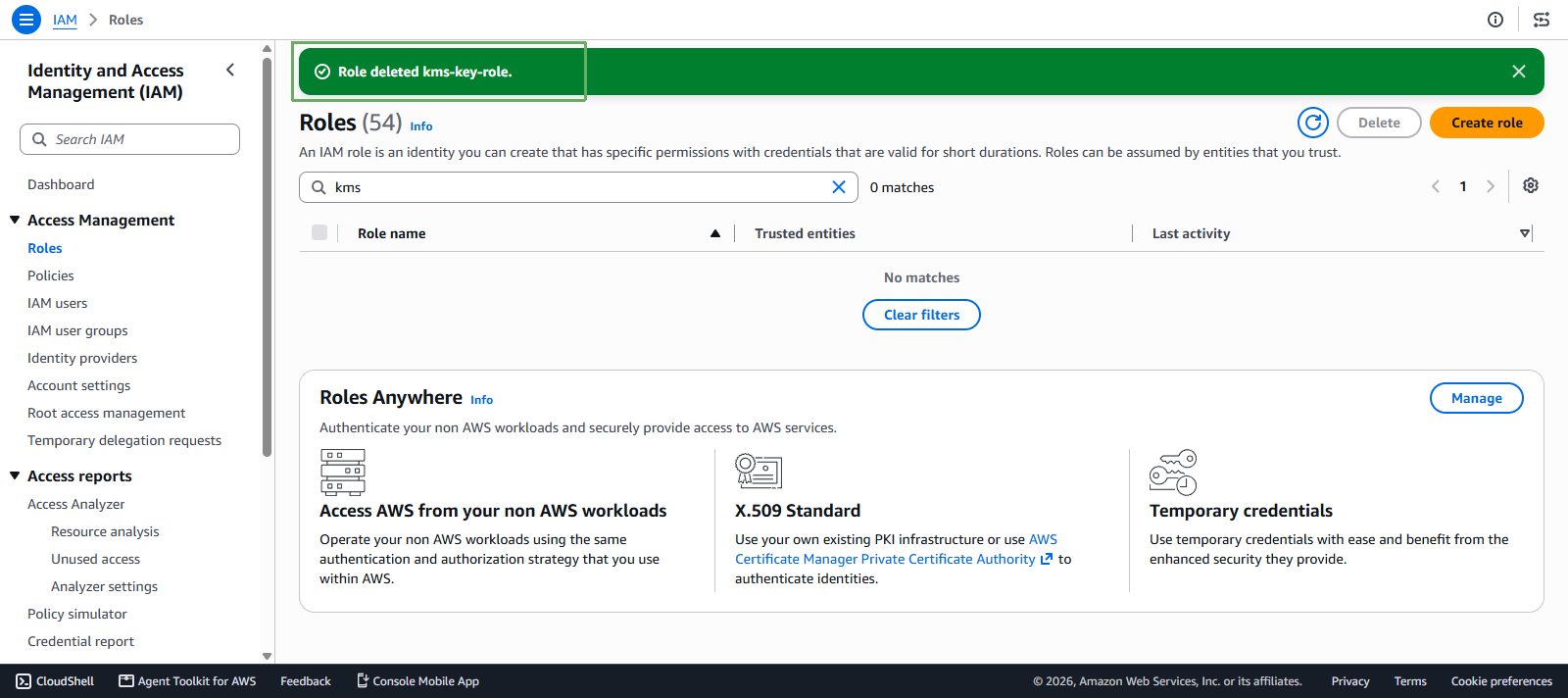Collapse the IAM sidebar panel
The width and height of the screenshot is (1568, 698).
[x=230, y=70]
